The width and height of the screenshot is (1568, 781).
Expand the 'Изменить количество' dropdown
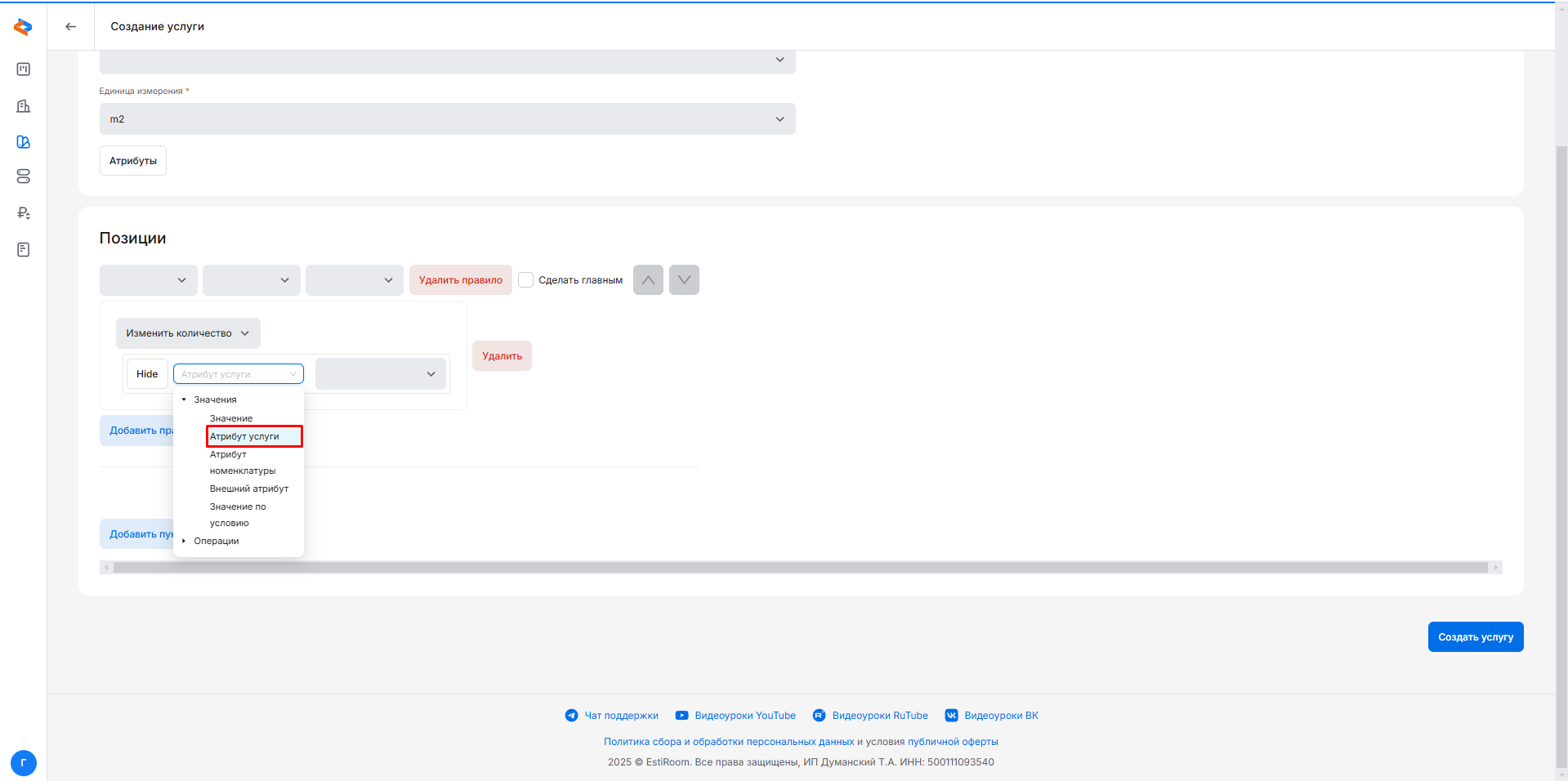pyautogui.click(x=188, y=333)
